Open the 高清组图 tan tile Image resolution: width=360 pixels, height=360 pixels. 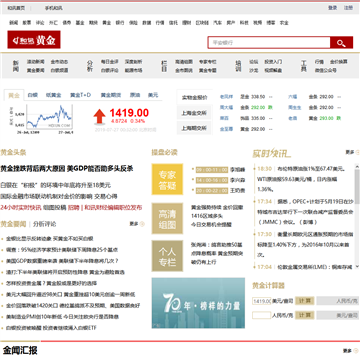167,218
